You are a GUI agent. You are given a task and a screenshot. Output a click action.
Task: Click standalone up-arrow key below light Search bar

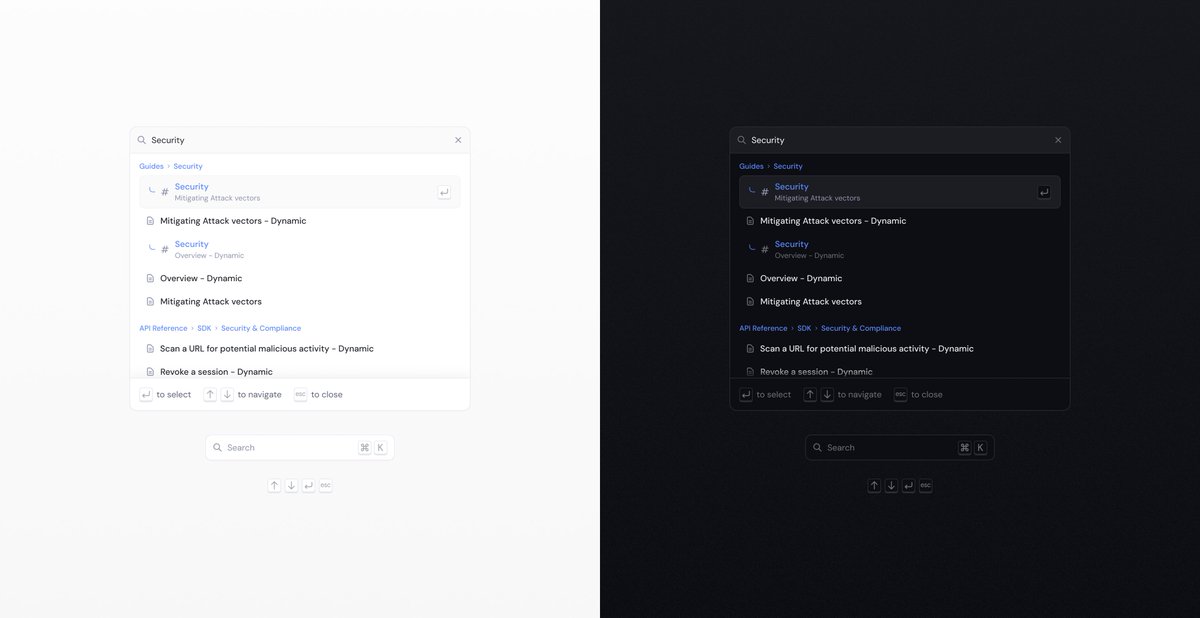274,486
